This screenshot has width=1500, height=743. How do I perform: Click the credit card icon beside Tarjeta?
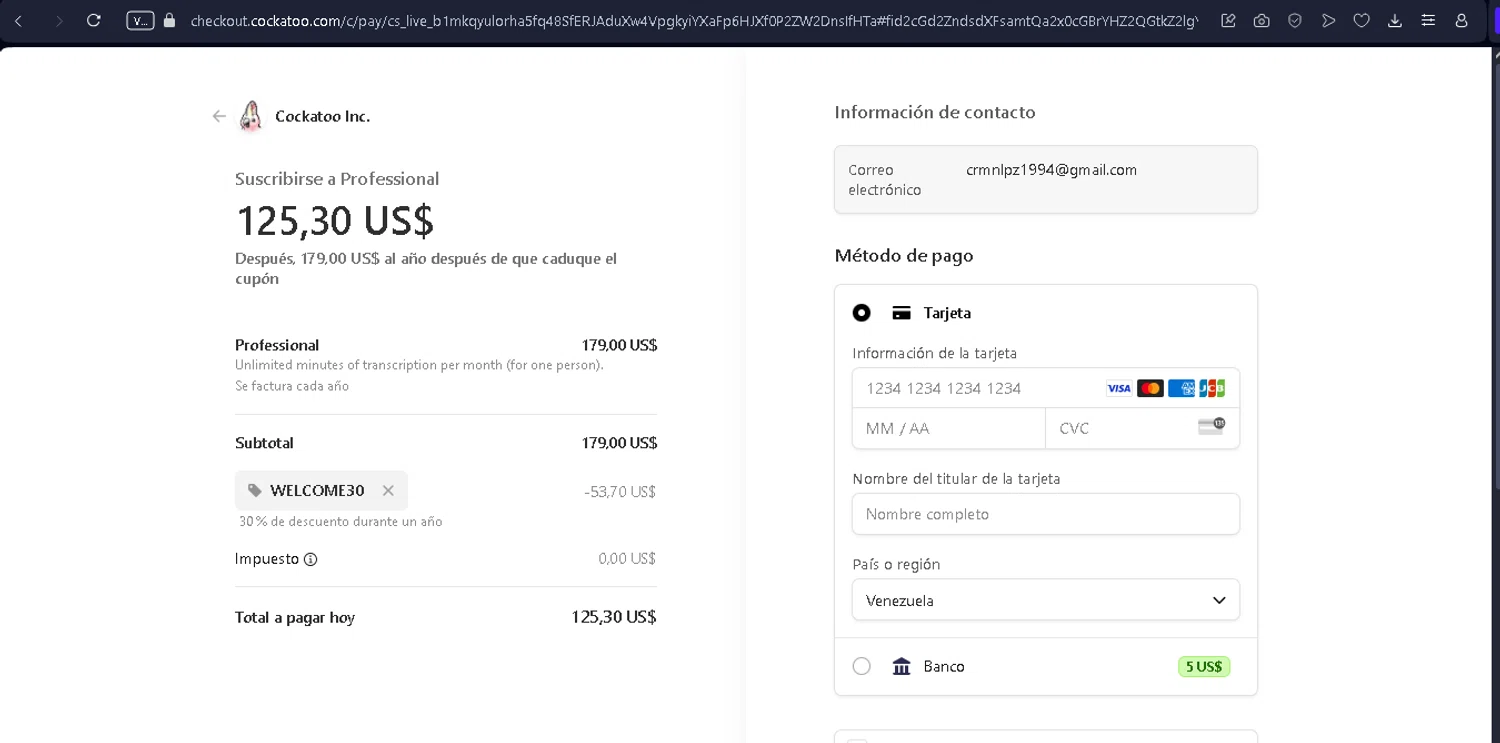point(901,313)
